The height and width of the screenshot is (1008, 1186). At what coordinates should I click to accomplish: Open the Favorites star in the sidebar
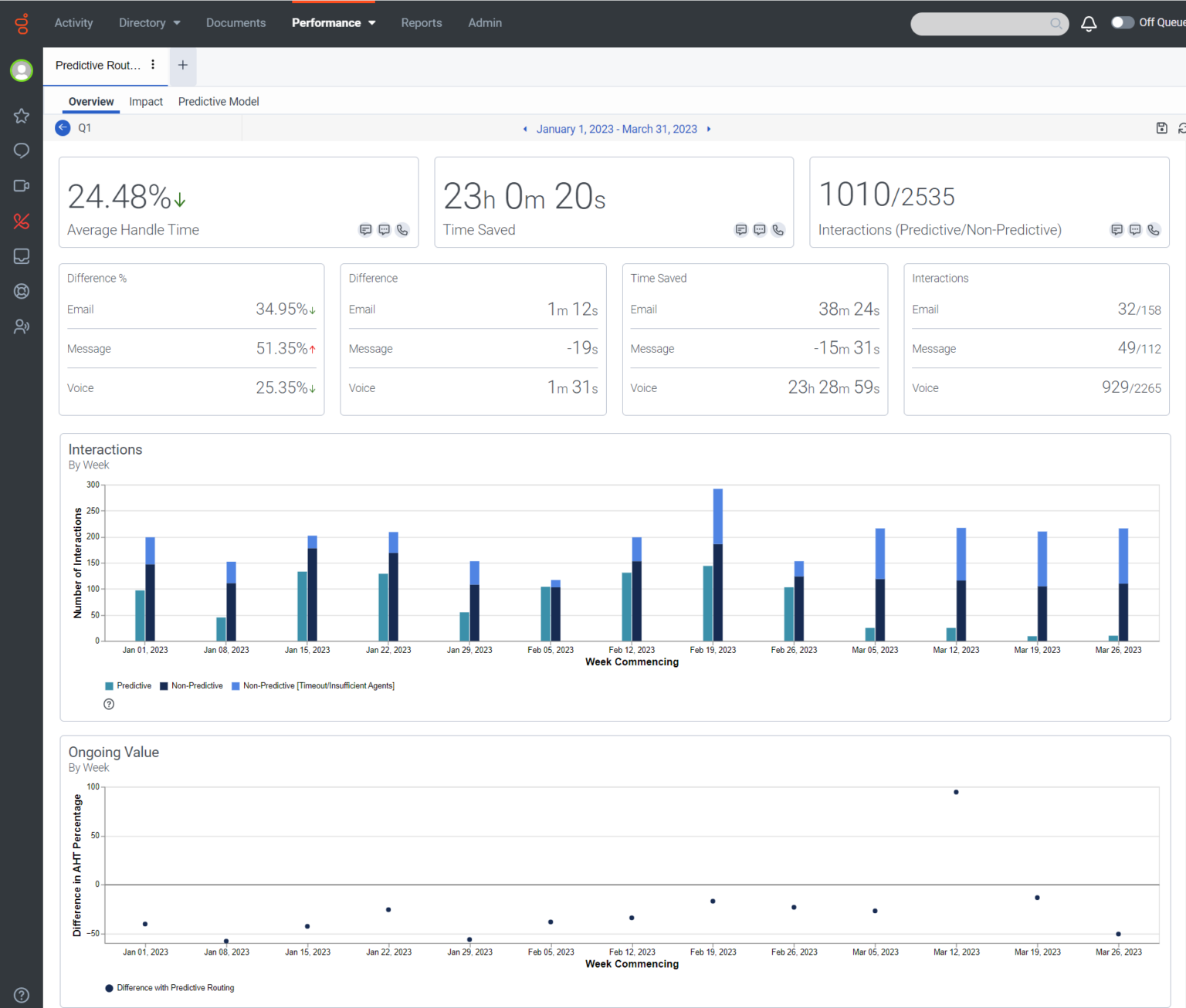(21, 116)
